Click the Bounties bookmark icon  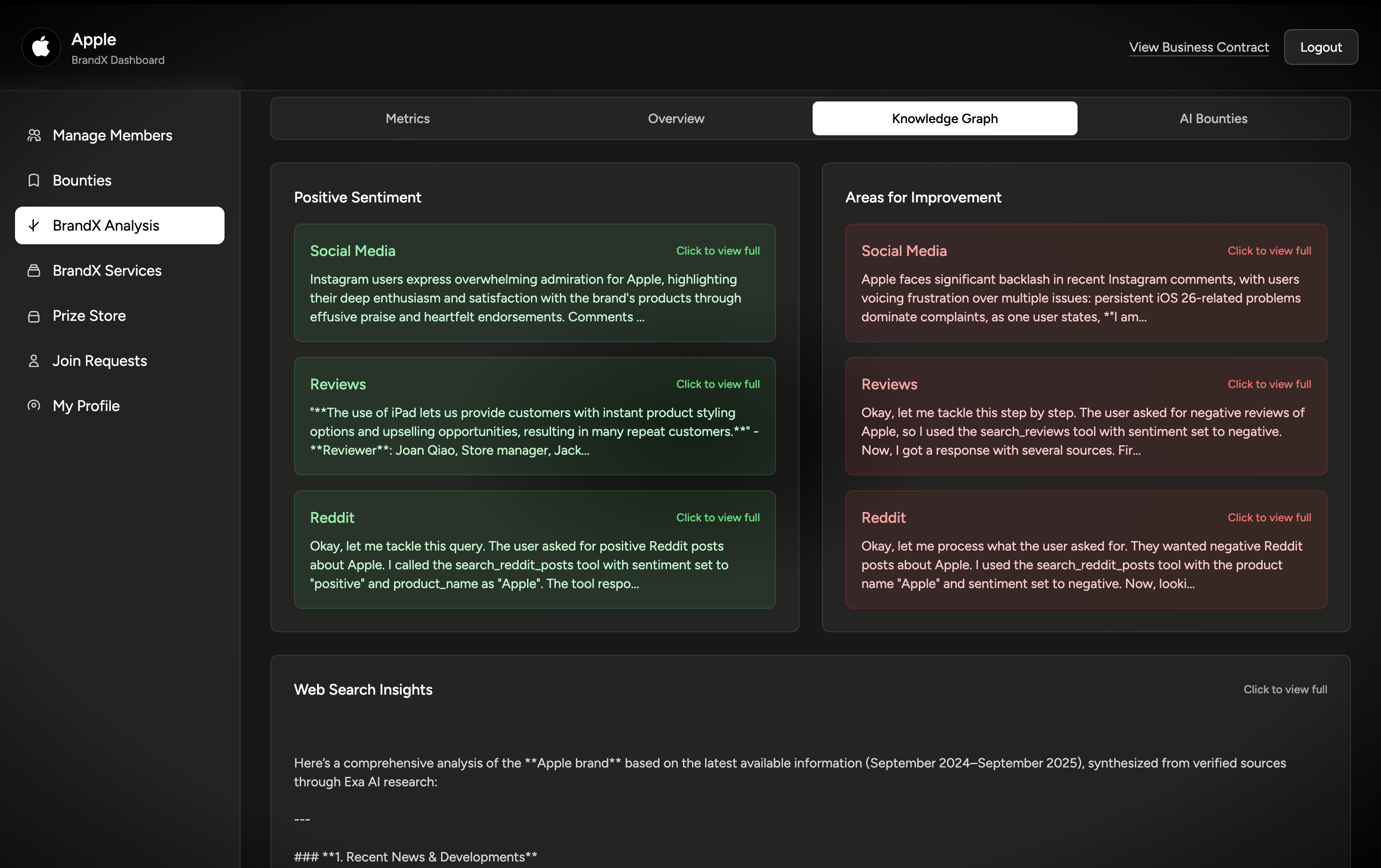point(34,180)
